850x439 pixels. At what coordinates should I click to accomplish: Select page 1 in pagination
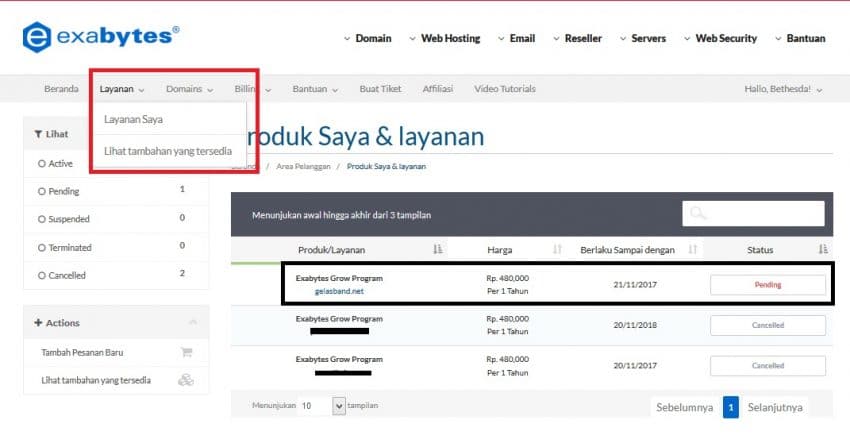point(730,407)
